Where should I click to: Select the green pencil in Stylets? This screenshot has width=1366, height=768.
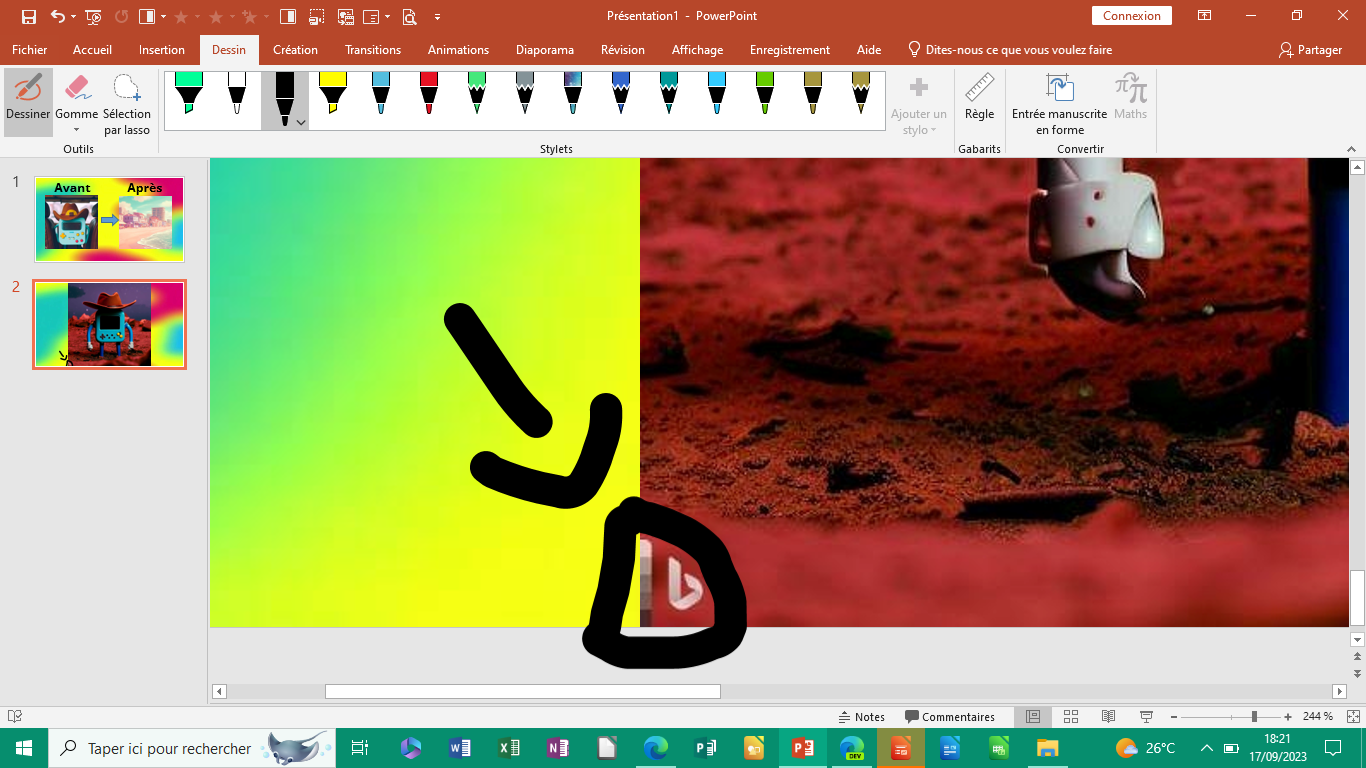477,94
